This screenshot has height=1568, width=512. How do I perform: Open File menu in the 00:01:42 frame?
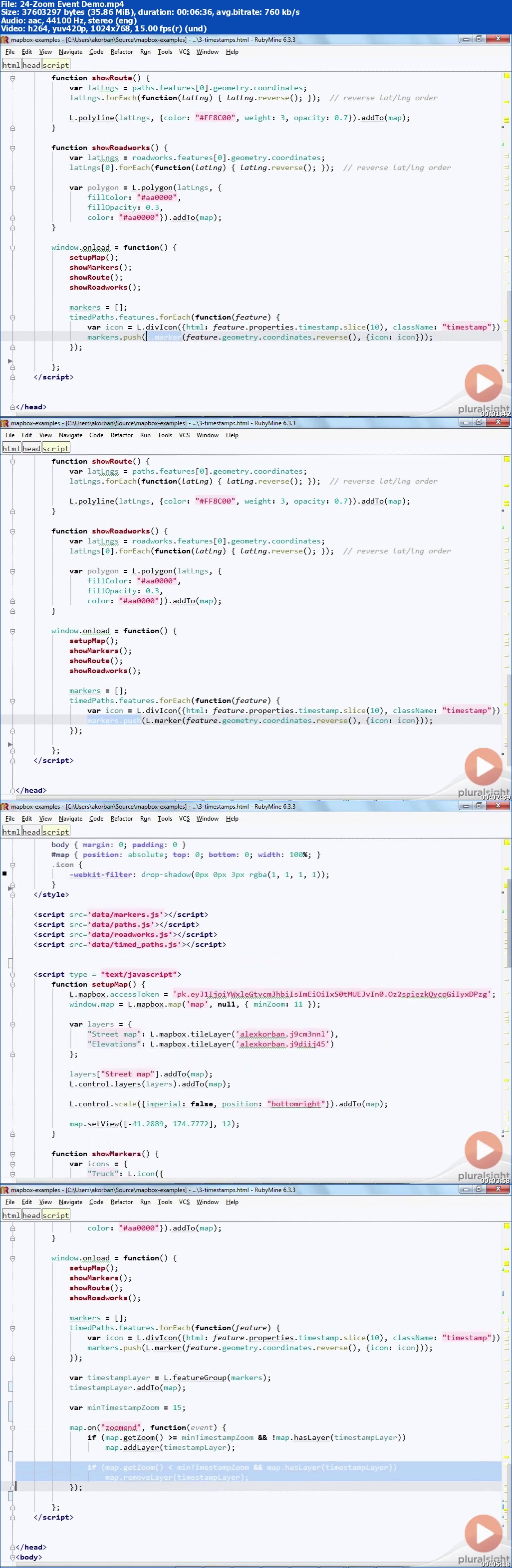pos(10,52)
